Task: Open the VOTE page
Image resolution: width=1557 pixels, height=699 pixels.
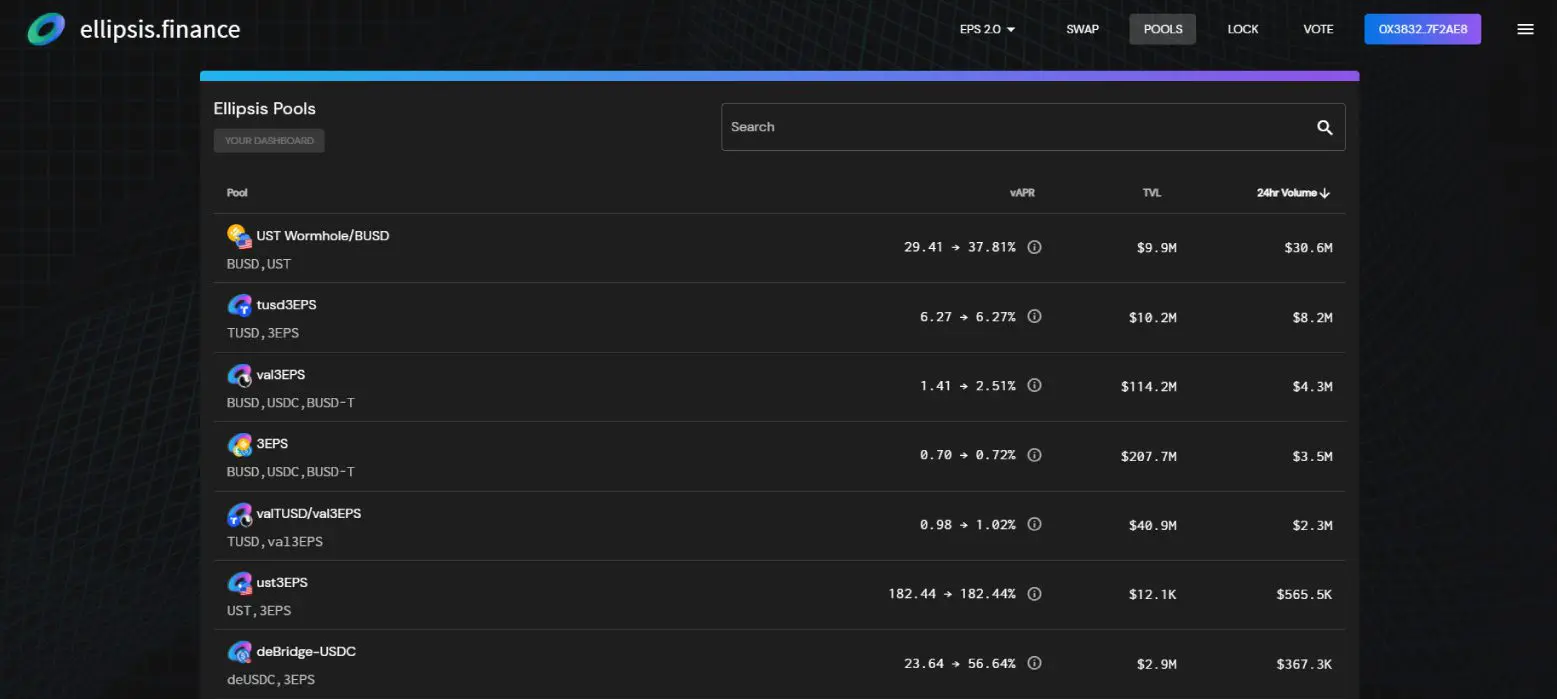Action: (x=1318, y=29)
